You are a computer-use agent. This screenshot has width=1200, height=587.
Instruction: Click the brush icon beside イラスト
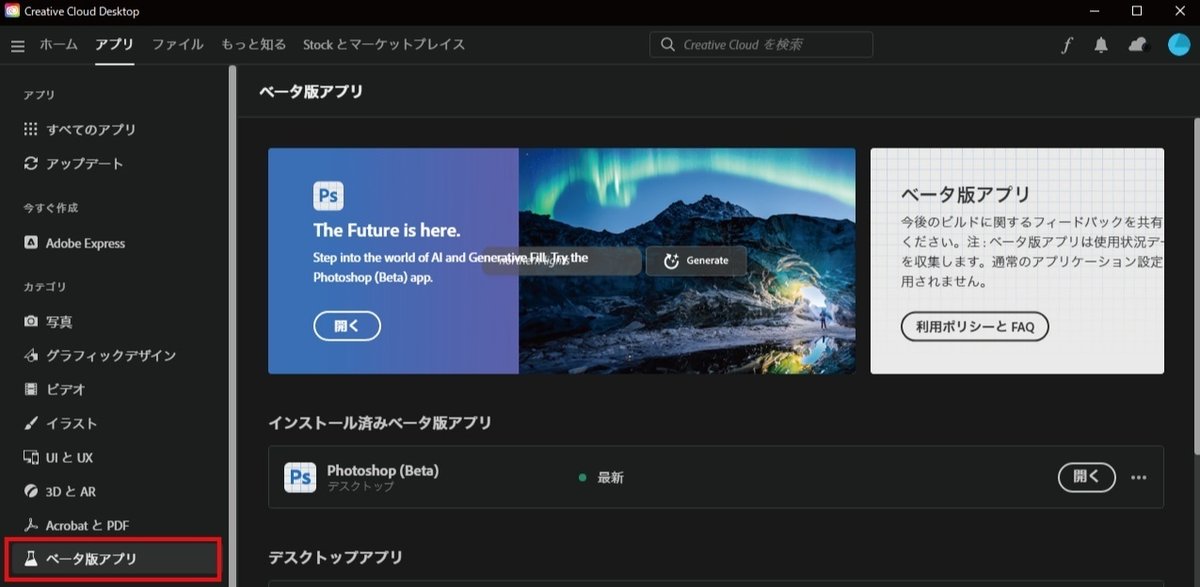coord(31,423)
